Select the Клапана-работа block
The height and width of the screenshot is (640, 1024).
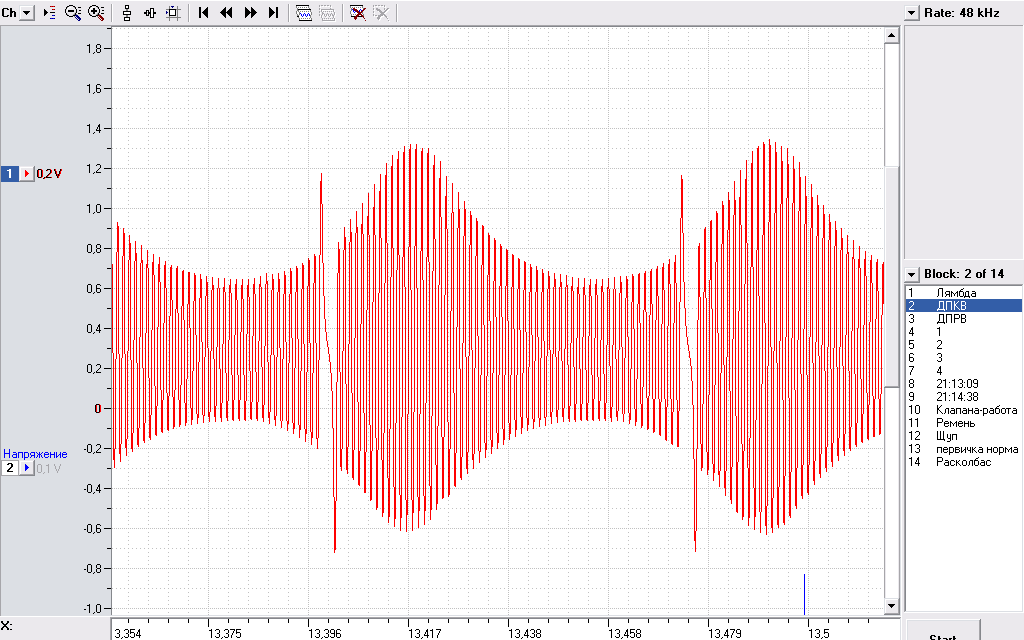click(963, 410)
